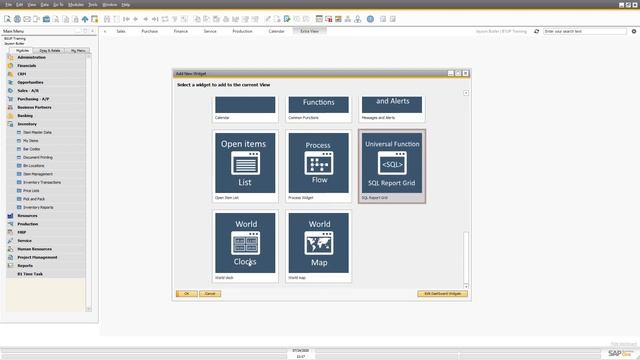Select the Process Flow widget
The height and width of the screenshot is (360, 640).
(319, 166)
